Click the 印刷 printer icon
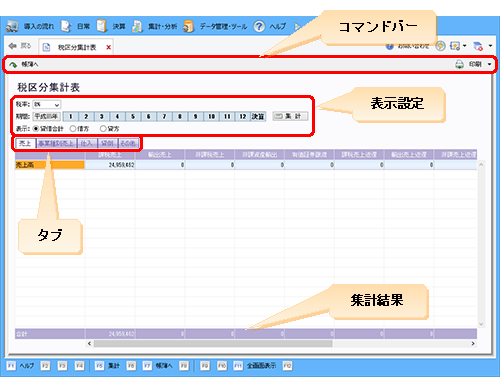 459,64
